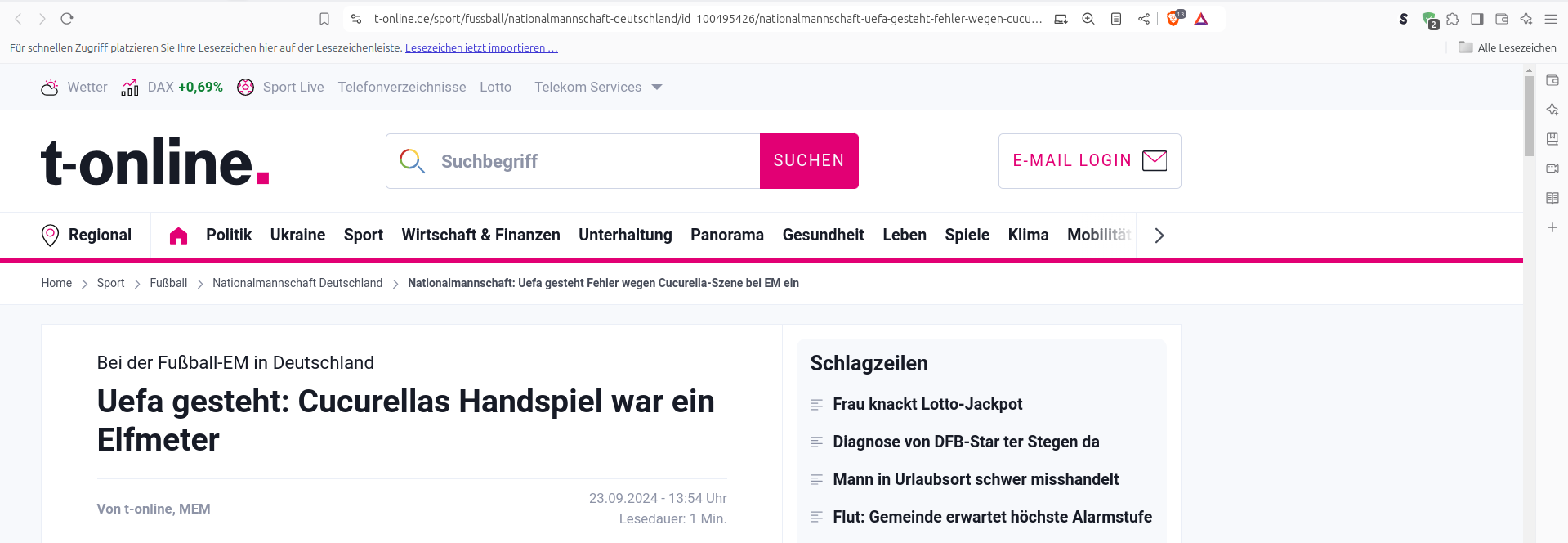Open Brave Talk camera icon in sidebar
Screen dimensions: 1568x543
tap(1552, 168)
